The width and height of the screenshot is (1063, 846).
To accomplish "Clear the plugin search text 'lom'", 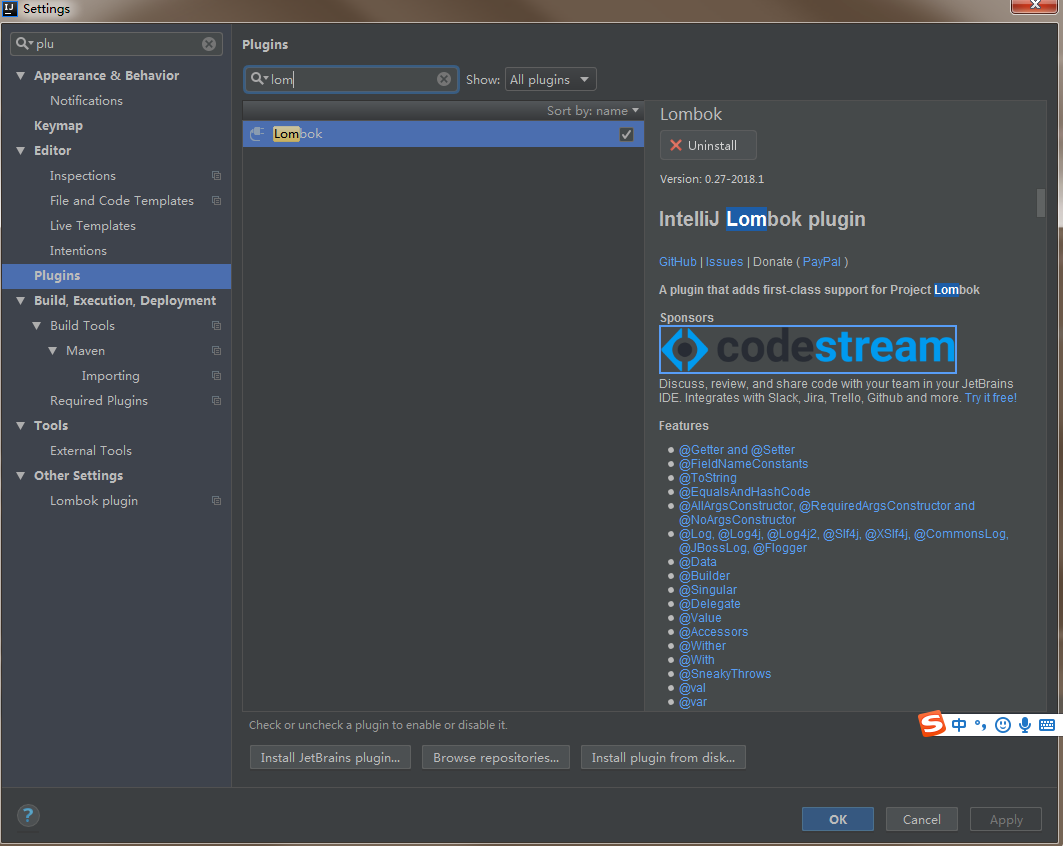I will pos(444,79).
